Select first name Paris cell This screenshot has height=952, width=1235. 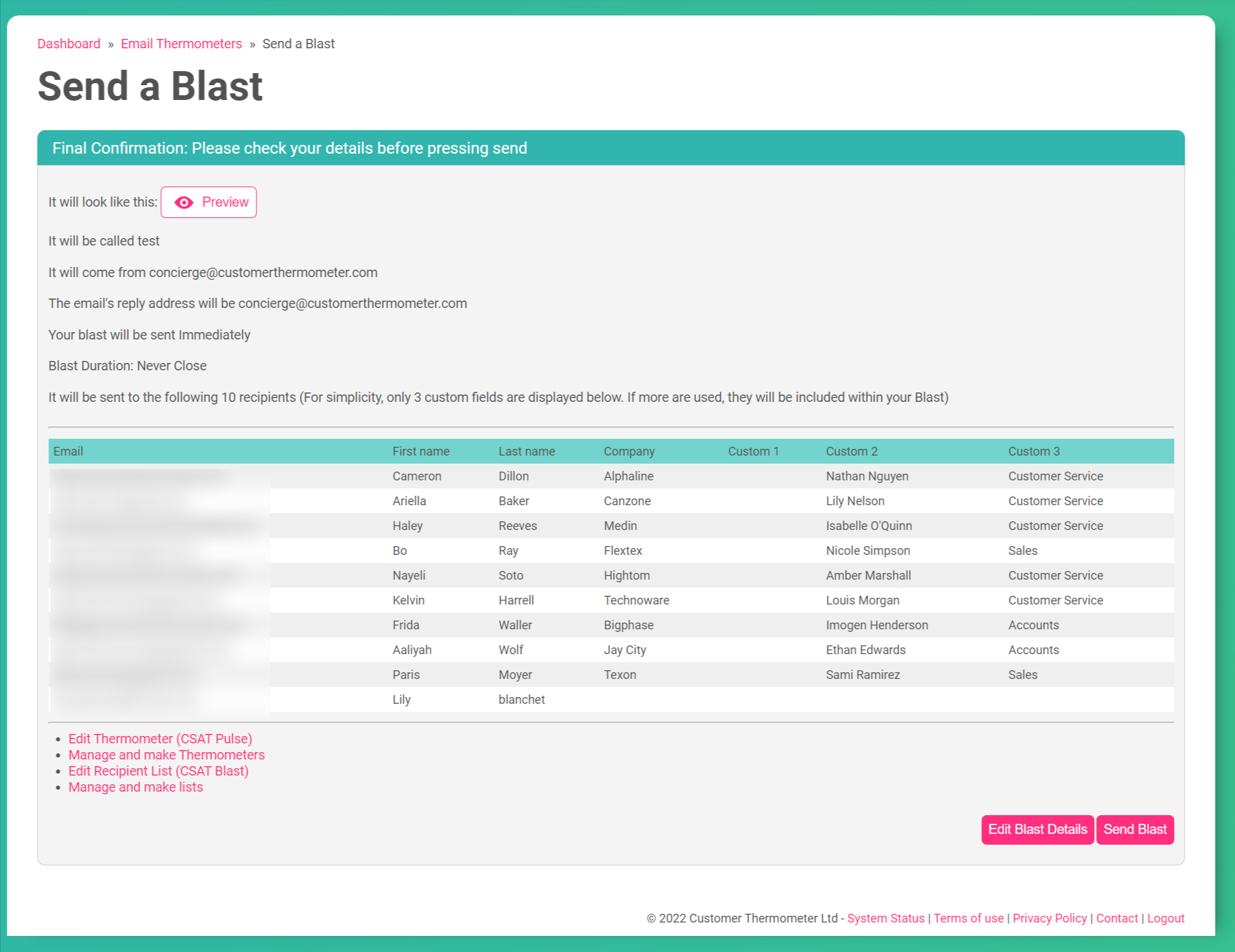406,675
